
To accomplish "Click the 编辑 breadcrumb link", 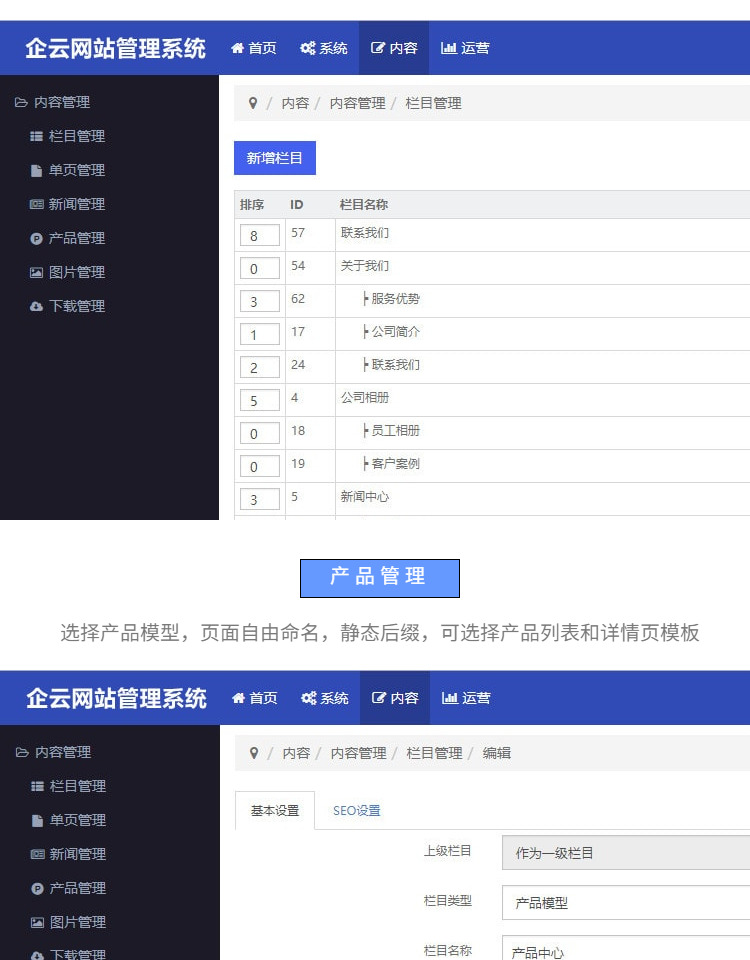I will pos(497,753).
